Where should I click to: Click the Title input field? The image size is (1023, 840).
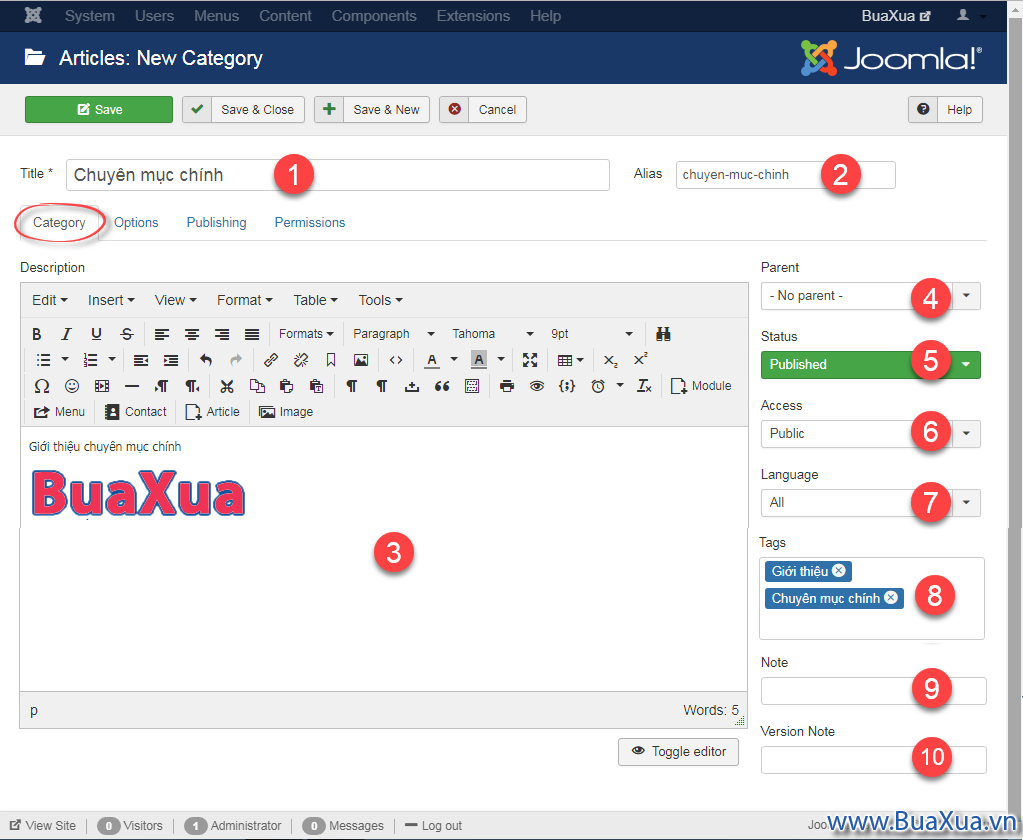[x=337, y=175]
